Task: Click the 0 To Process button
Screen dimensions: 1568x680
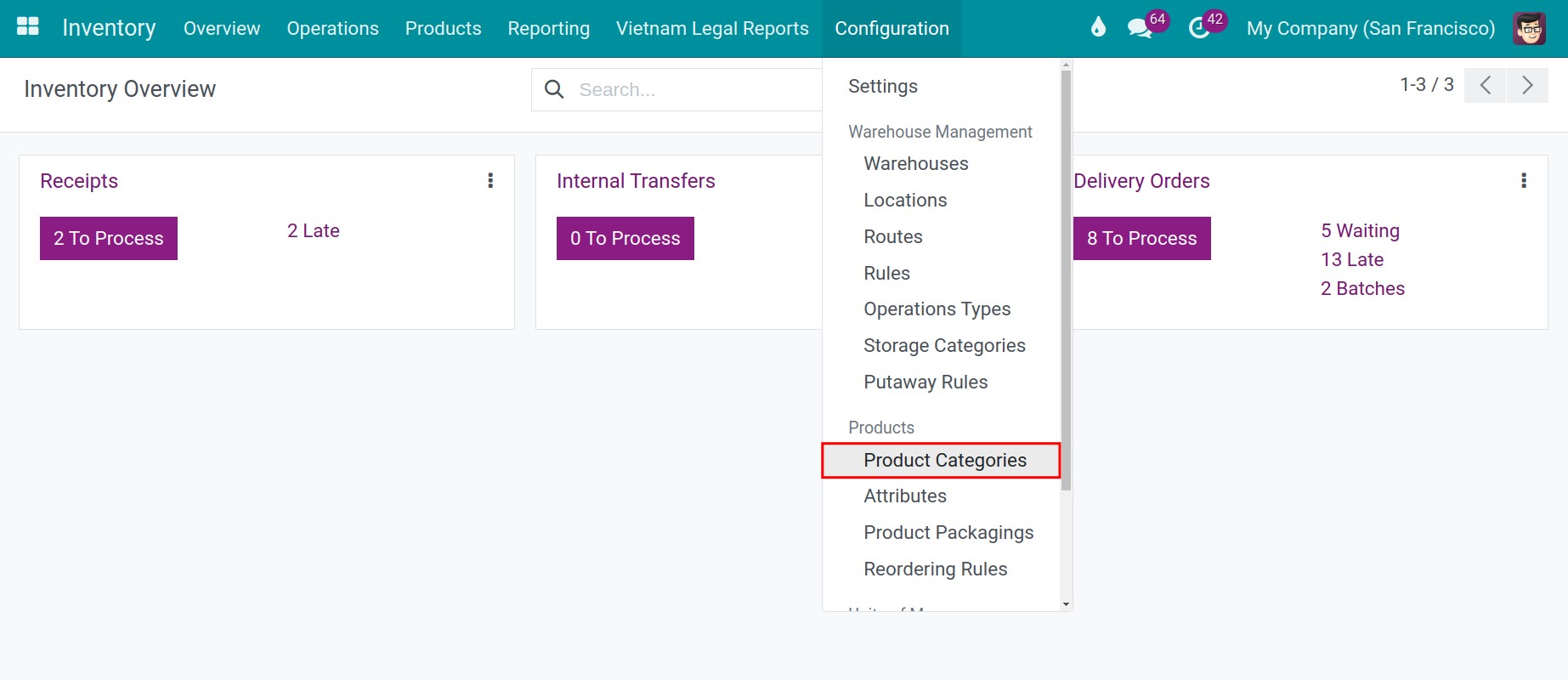Action: pyautogui.click(x=626, y=238)
